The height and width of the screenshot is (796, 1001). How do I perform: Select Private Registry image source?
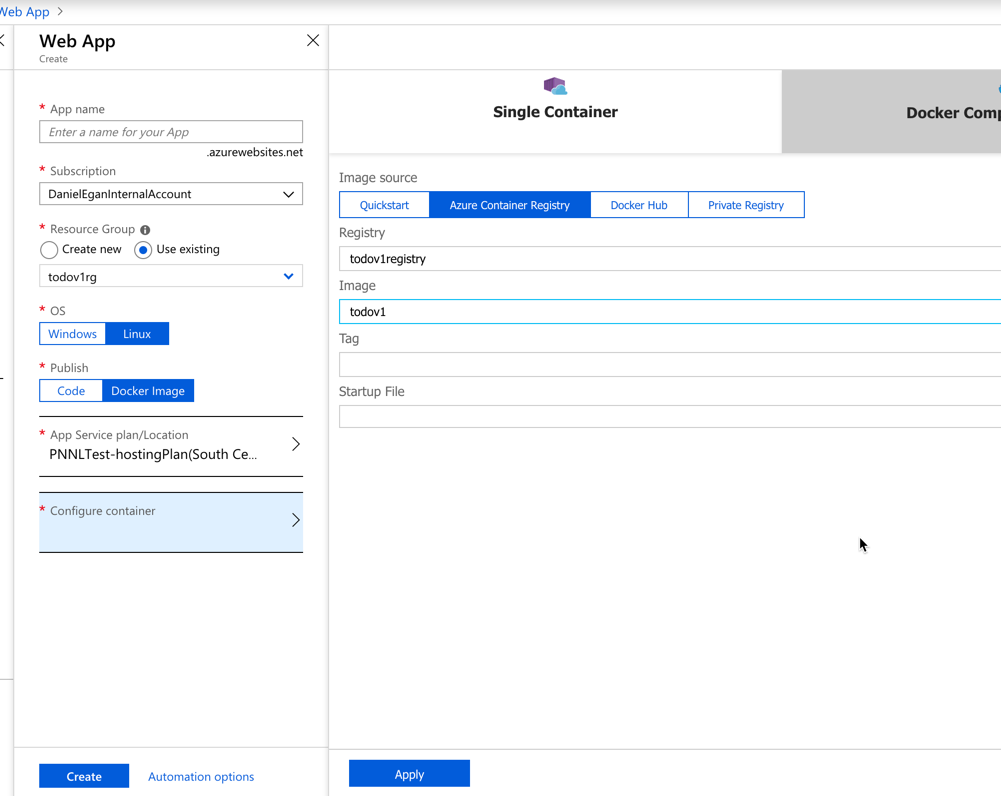[746, 205]
